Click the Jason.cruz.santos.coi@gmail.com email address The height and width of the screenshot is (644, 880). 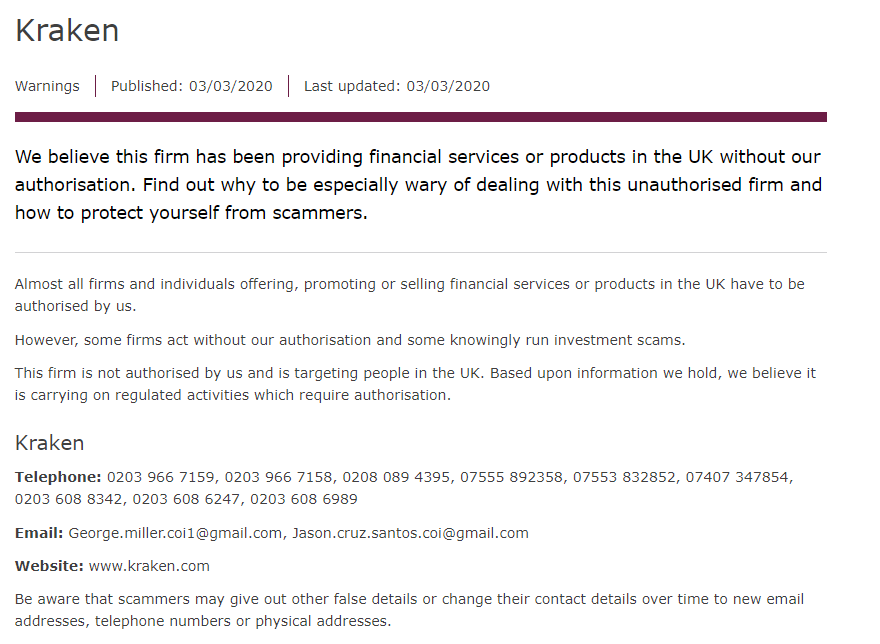tap(410, 533)
